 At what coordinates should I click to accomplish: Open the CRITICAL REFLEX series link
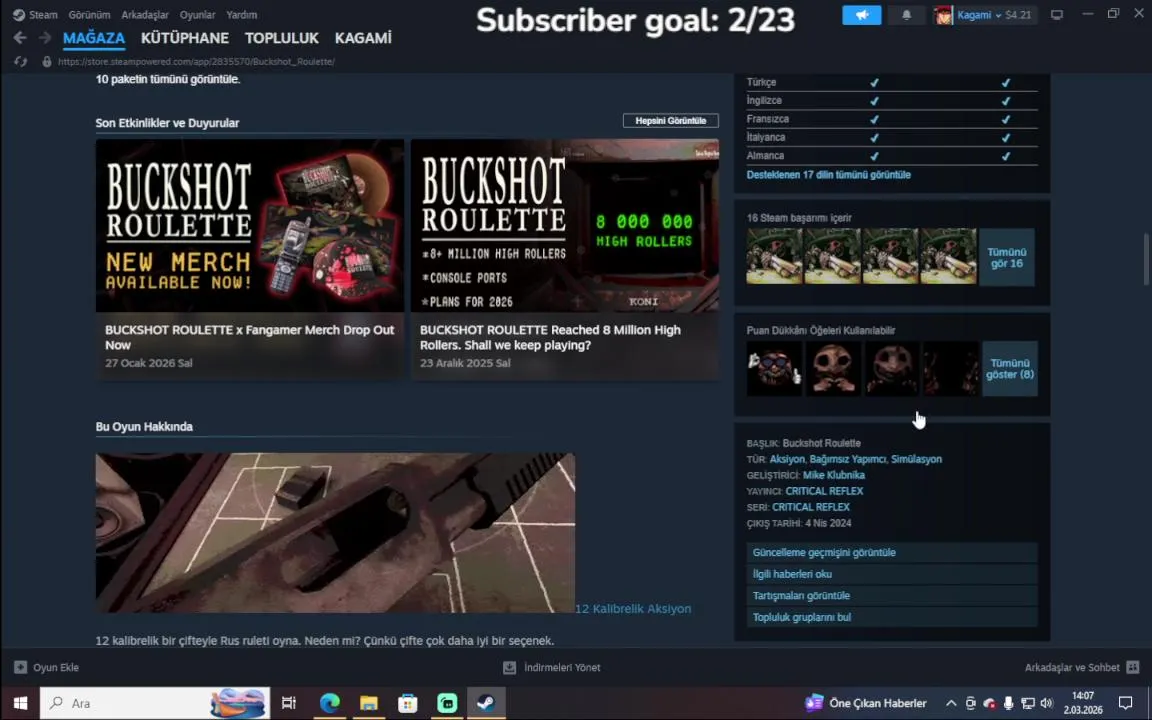tap(811, 508)
